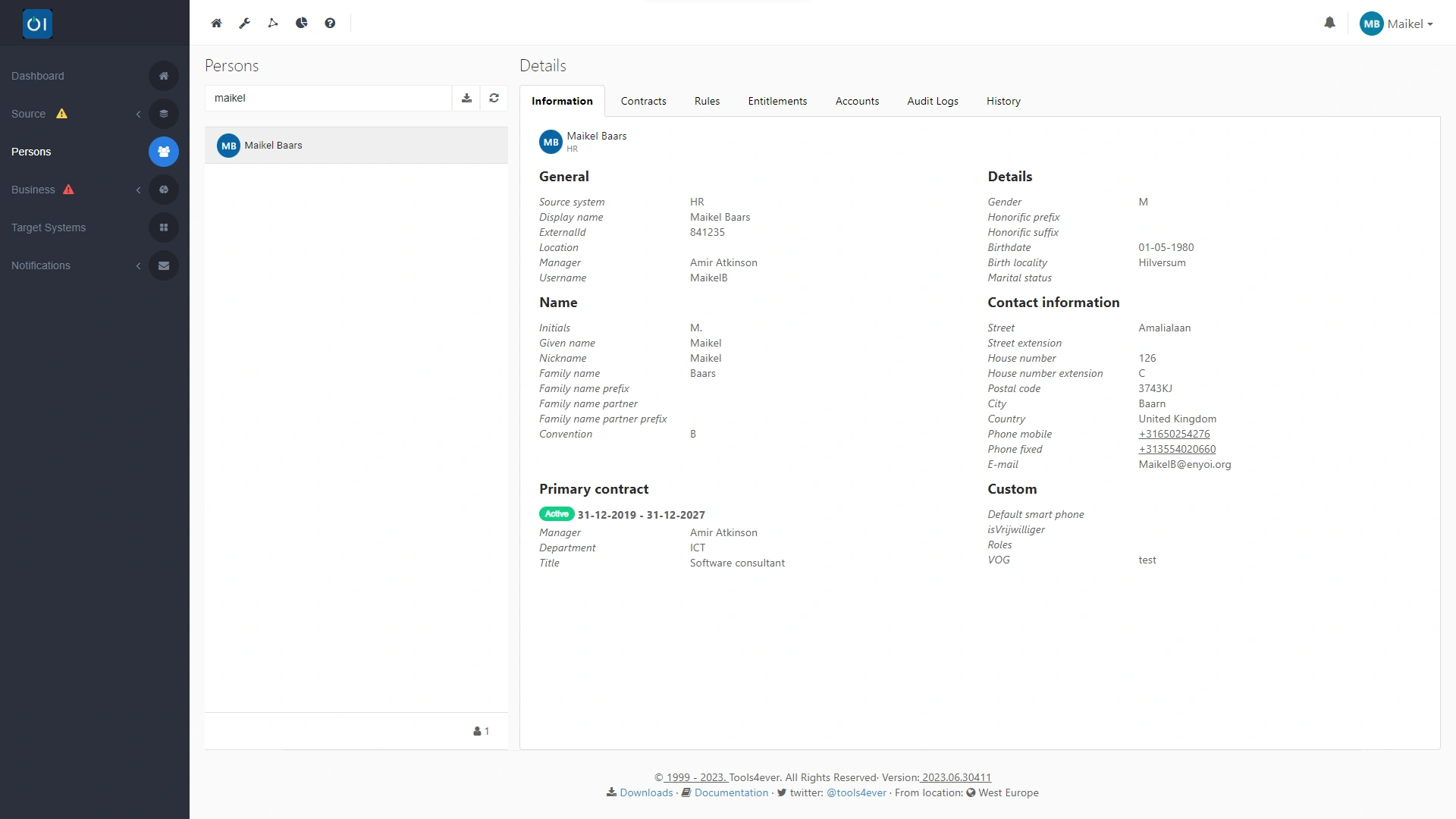The width and height of the screenshot is (1456, 819).
Task: Click the West Europe globe icon in footer
Action: tap(971, 792)
